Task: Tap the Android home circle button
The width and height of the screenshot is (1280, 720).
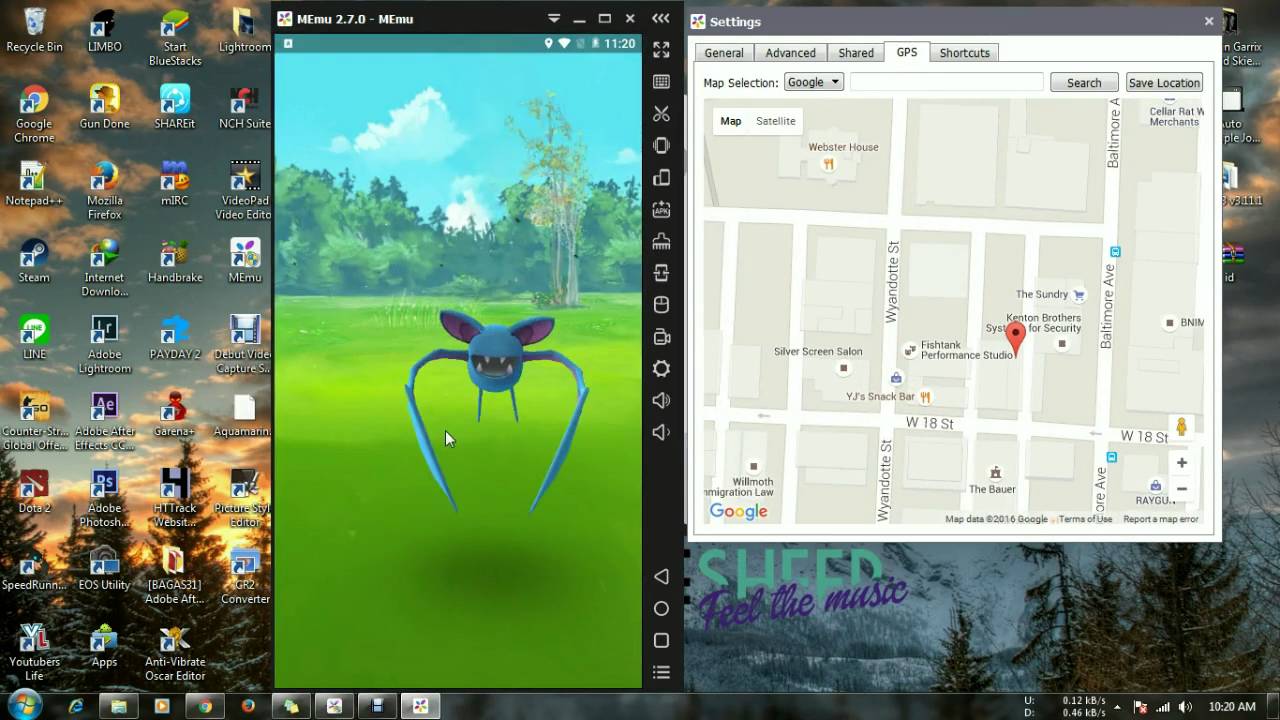Action: (x=661, y=608)
